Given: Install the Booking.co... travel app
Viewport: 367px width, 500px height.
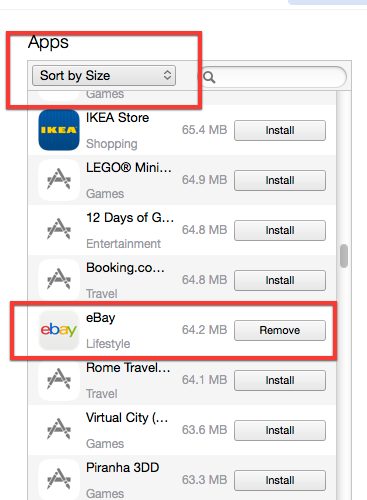Looking at the screenshot, I should click(280, 280).
